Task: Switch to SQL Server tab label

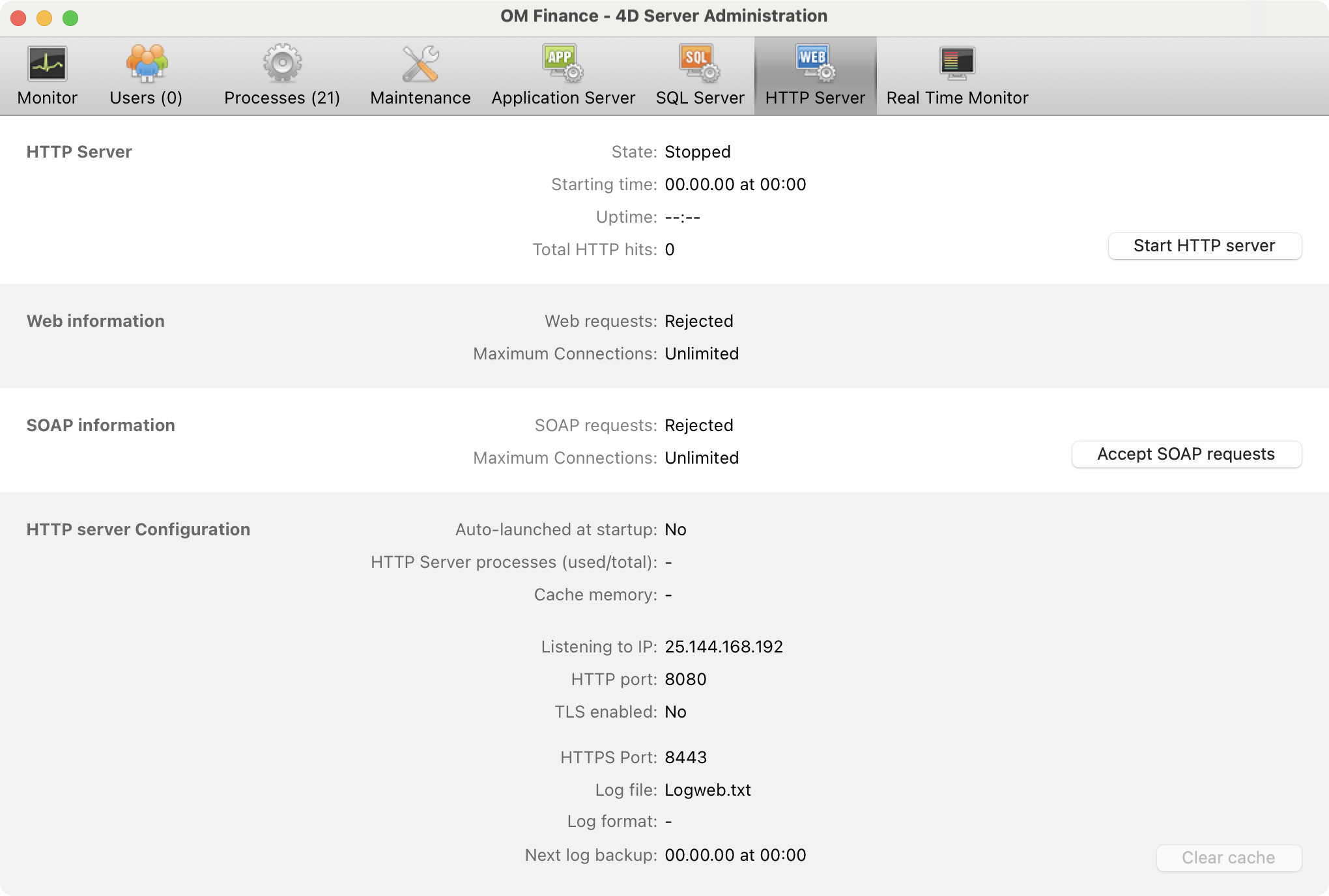Action: coord(700,98)
